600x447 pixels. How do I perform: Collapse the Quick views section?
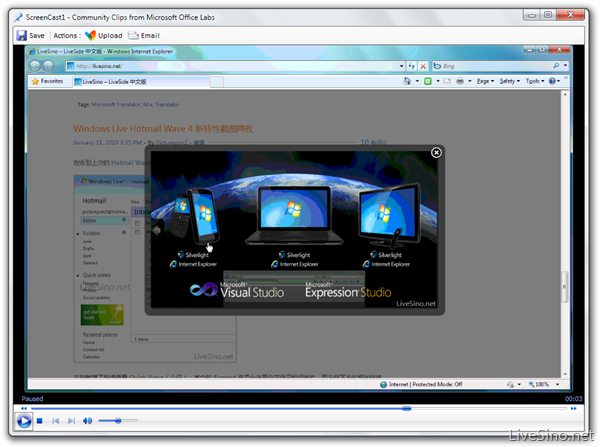click(x=78, y=275)
